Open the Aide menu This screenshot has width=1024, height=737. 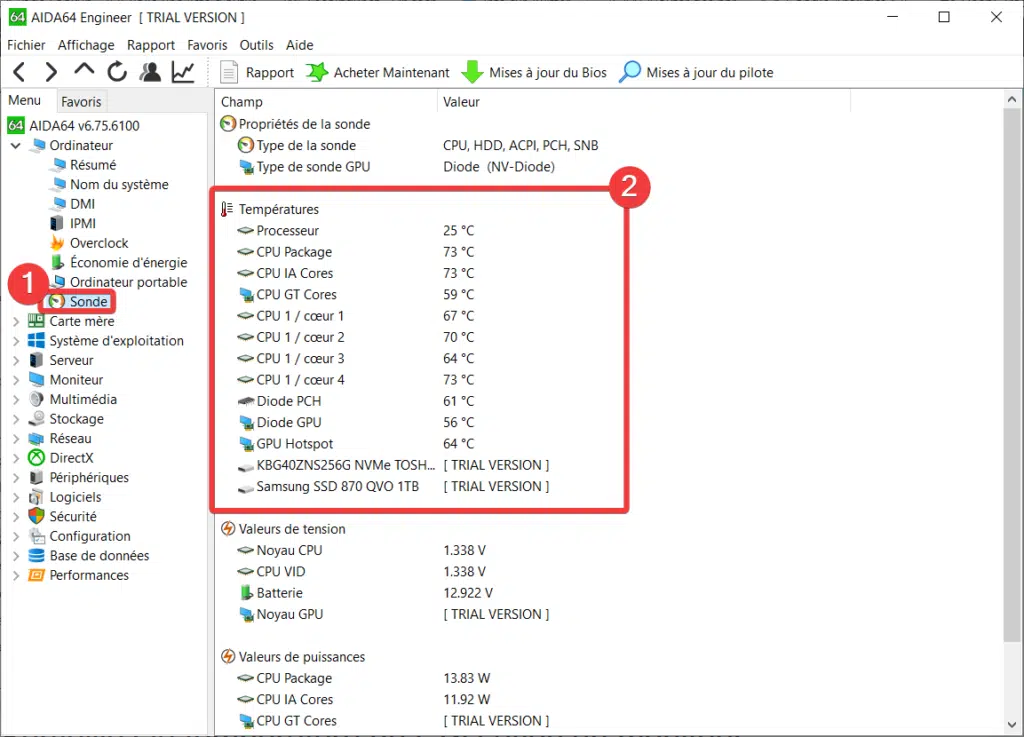tap(300, 45)
